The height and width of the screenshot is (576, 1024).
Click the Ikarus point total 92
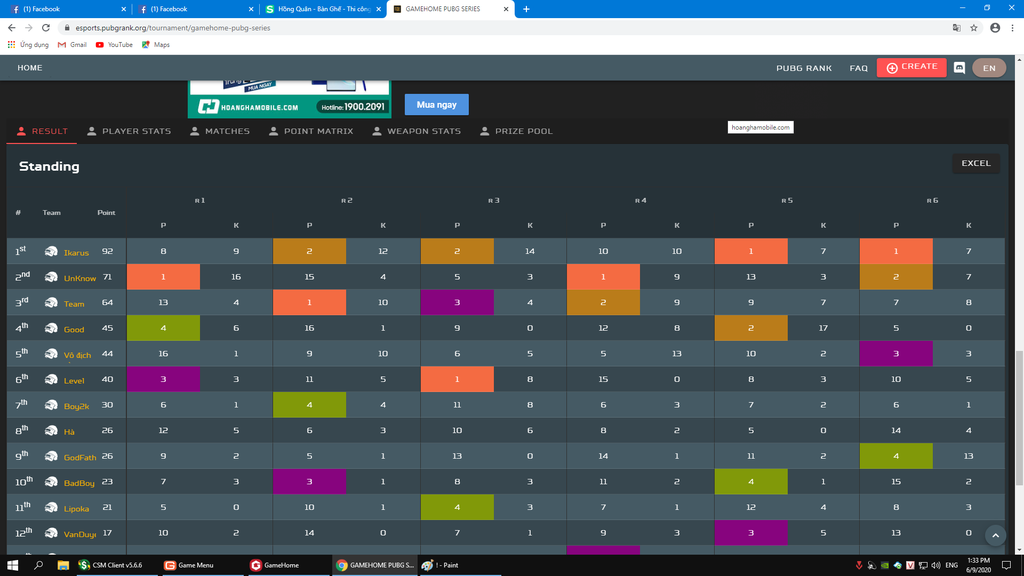tap(107, 251)
